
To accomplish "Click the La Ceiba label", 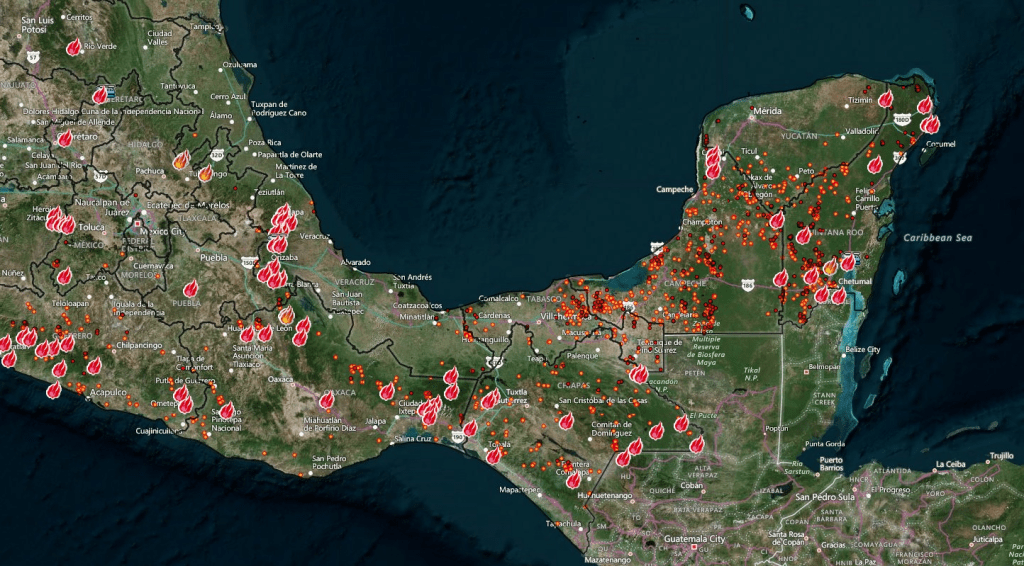I will point(950,465).
